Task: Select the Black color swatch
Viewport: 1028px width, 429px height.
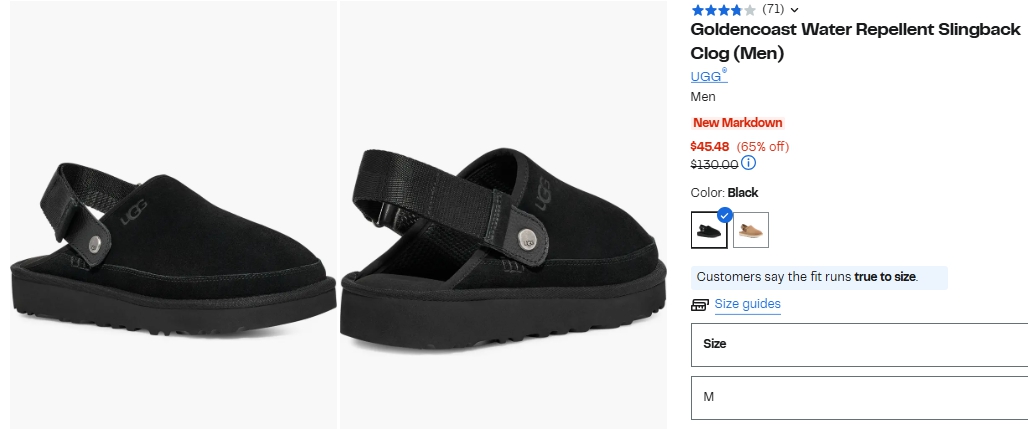Action: (x=709, y=231)
